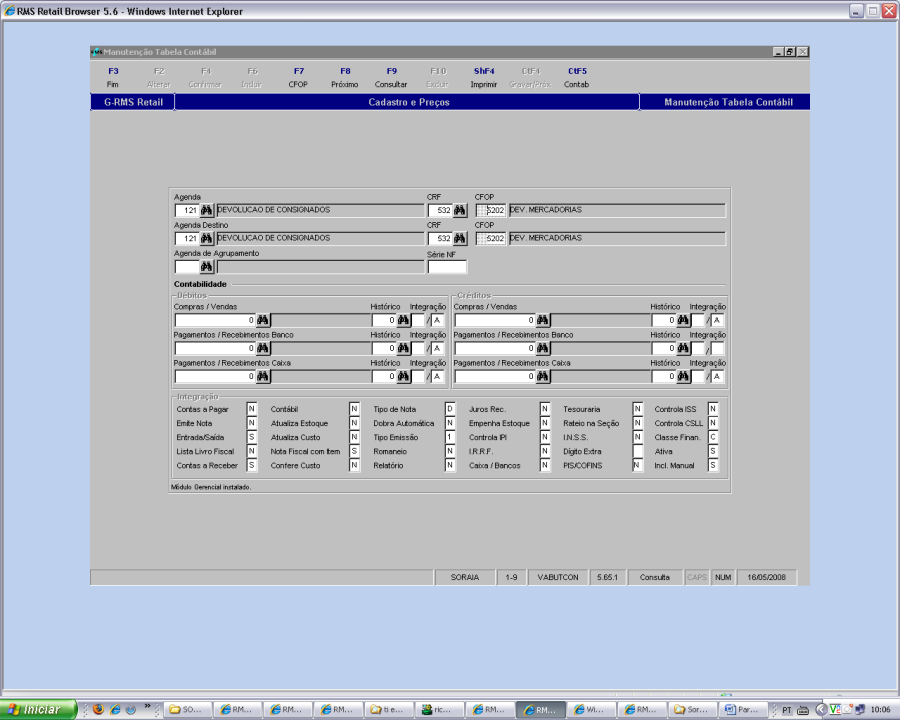900x720 pixels.
Task: Click CtF5 Contab toolbar command
Action: (577, 78)
